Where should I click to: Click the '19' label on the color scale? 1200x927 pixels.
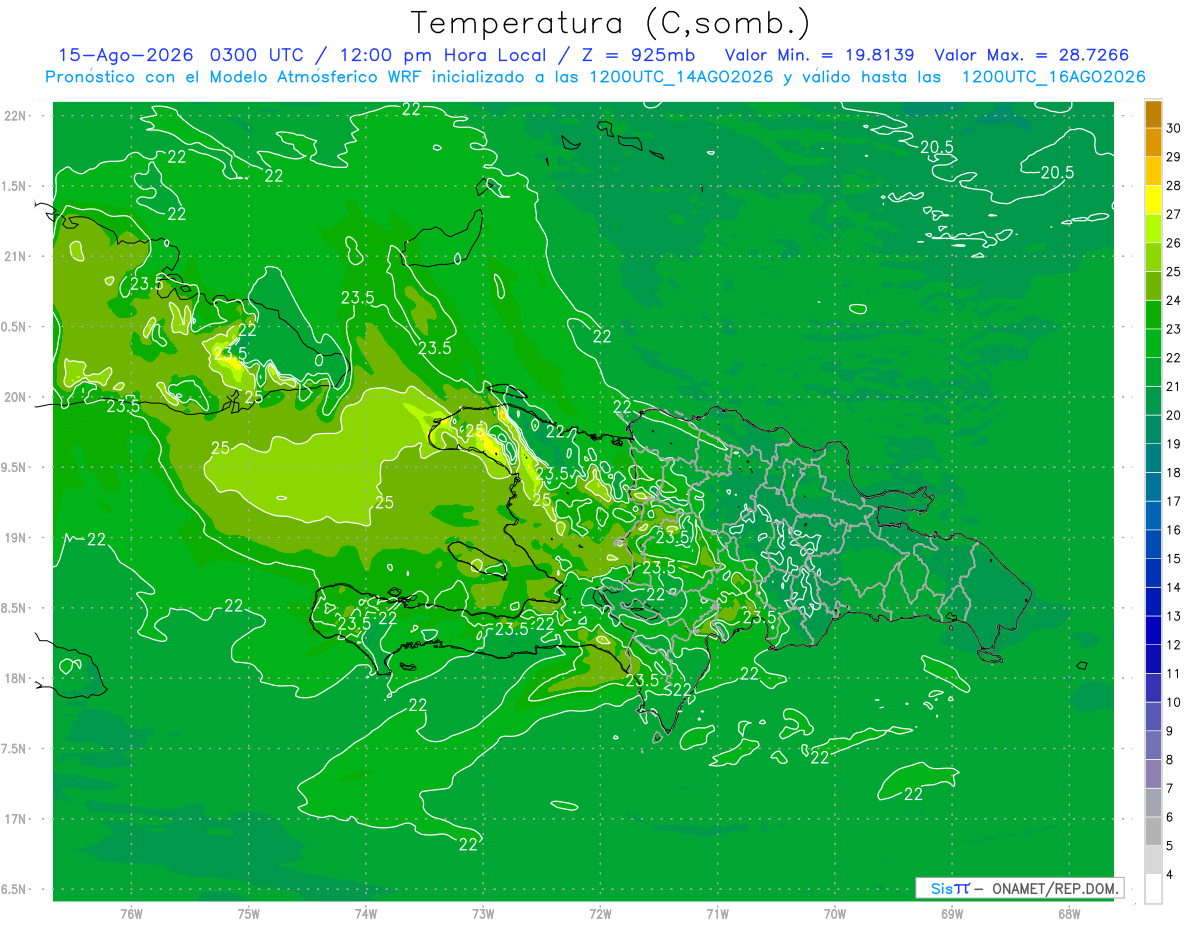[x=1174, y=444]
